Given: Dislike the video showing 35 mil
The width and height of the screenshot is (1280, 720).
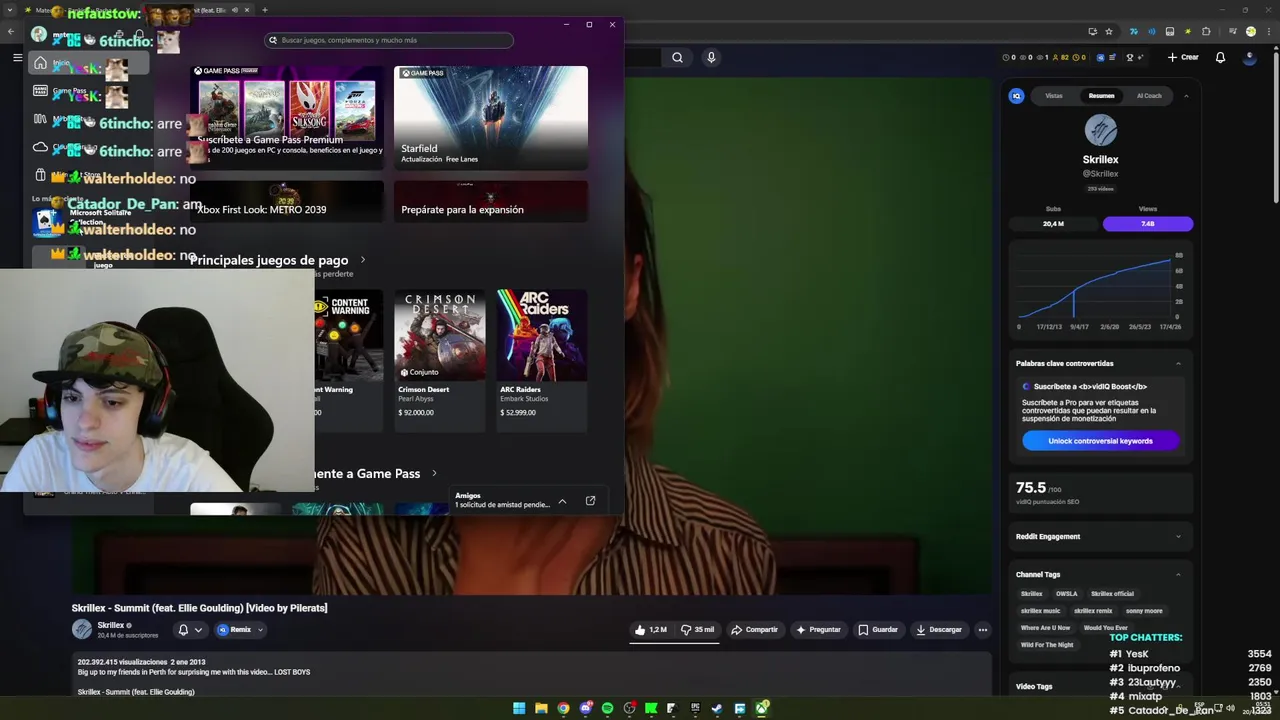Looking at the screenshot, I should pyautogui.click(x=697, y=630).
